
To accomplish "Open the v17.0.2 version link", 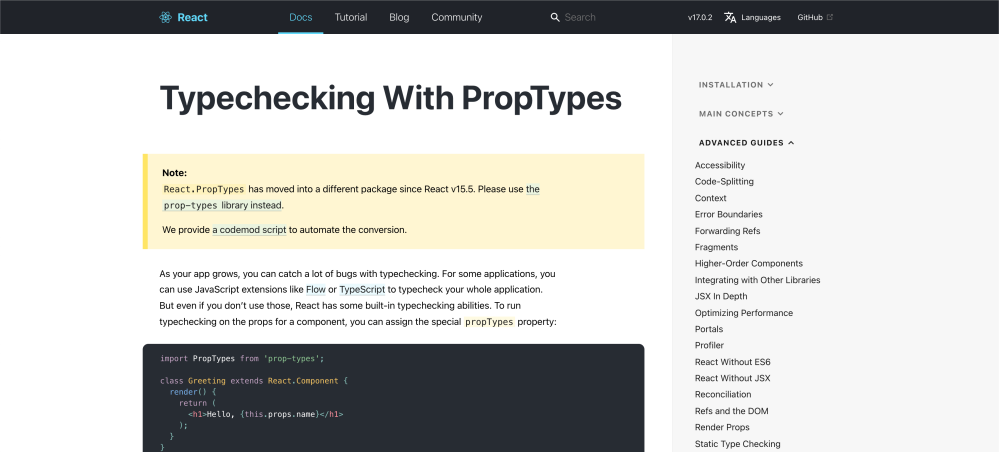I will click(x=700, y=17).
